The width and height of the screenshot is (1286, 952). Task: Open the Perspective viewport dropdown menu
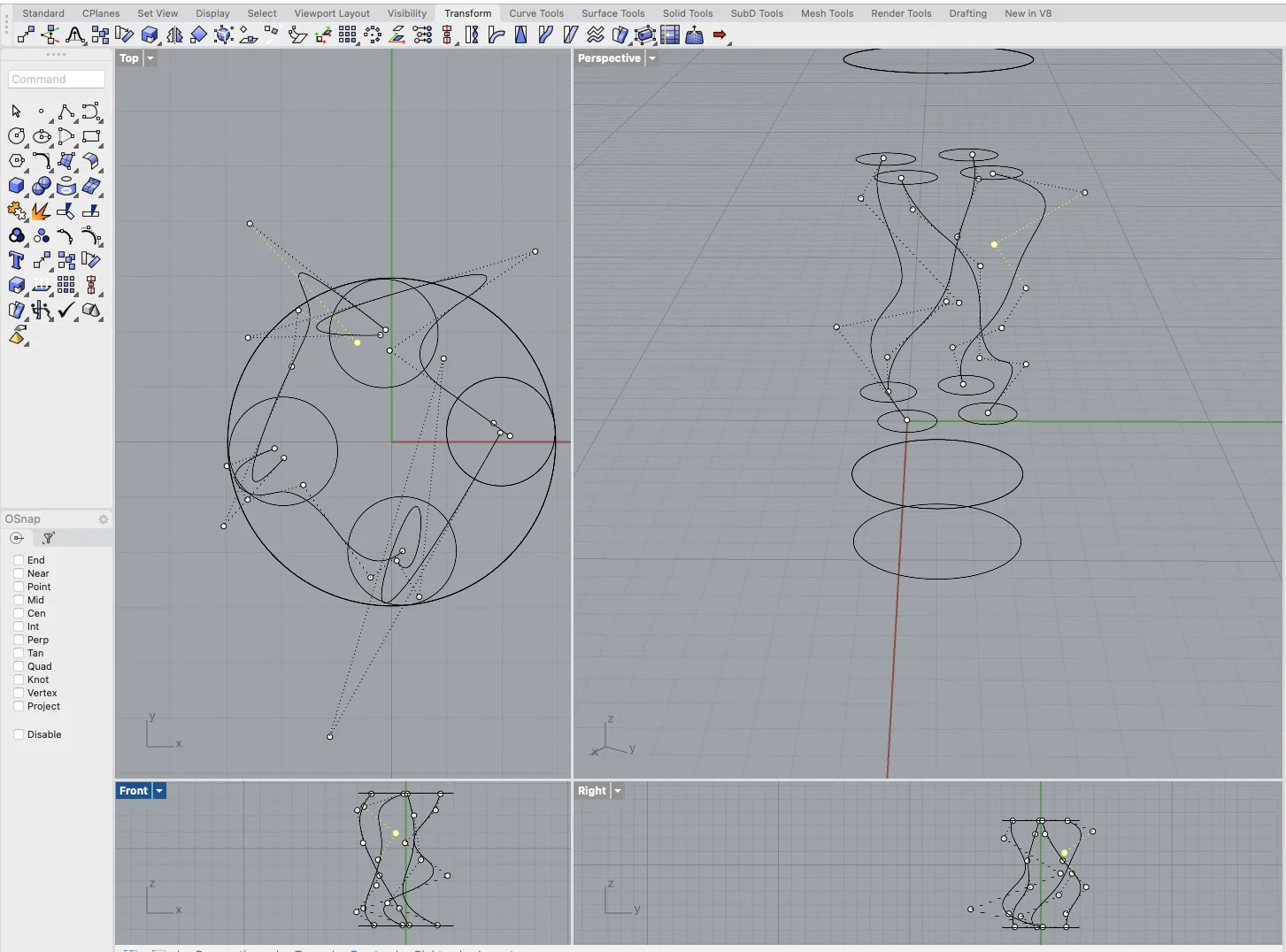click(x=652, y=58)
